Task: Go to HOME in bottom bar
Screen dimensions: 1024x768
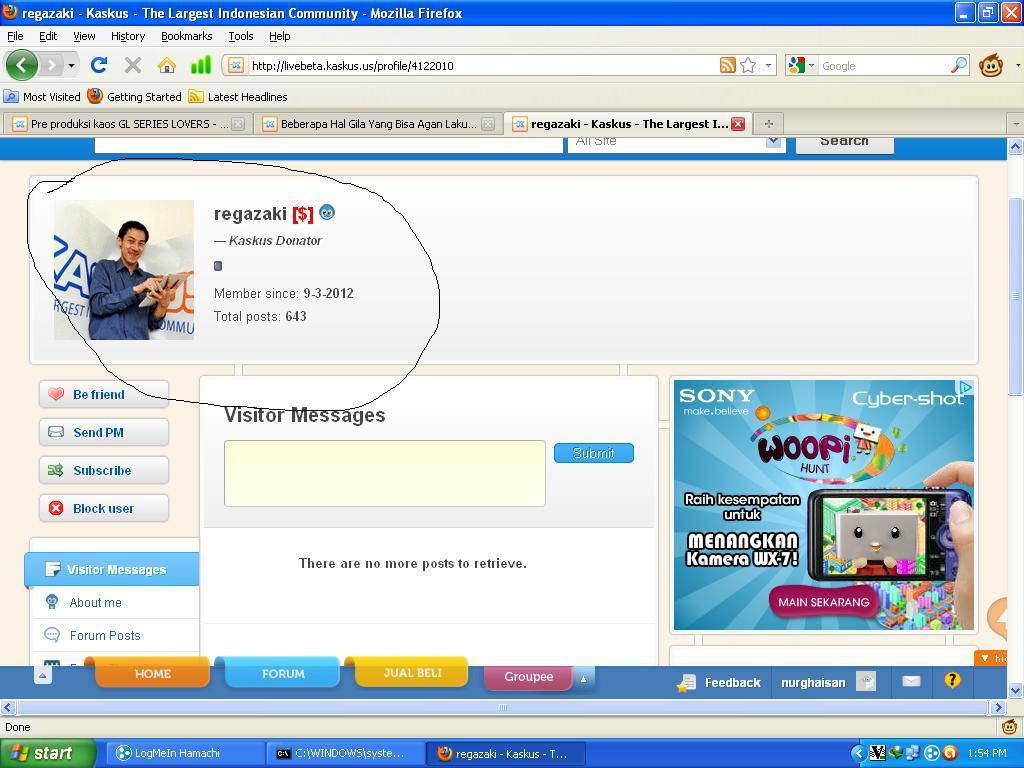Action: click(152, 673)
